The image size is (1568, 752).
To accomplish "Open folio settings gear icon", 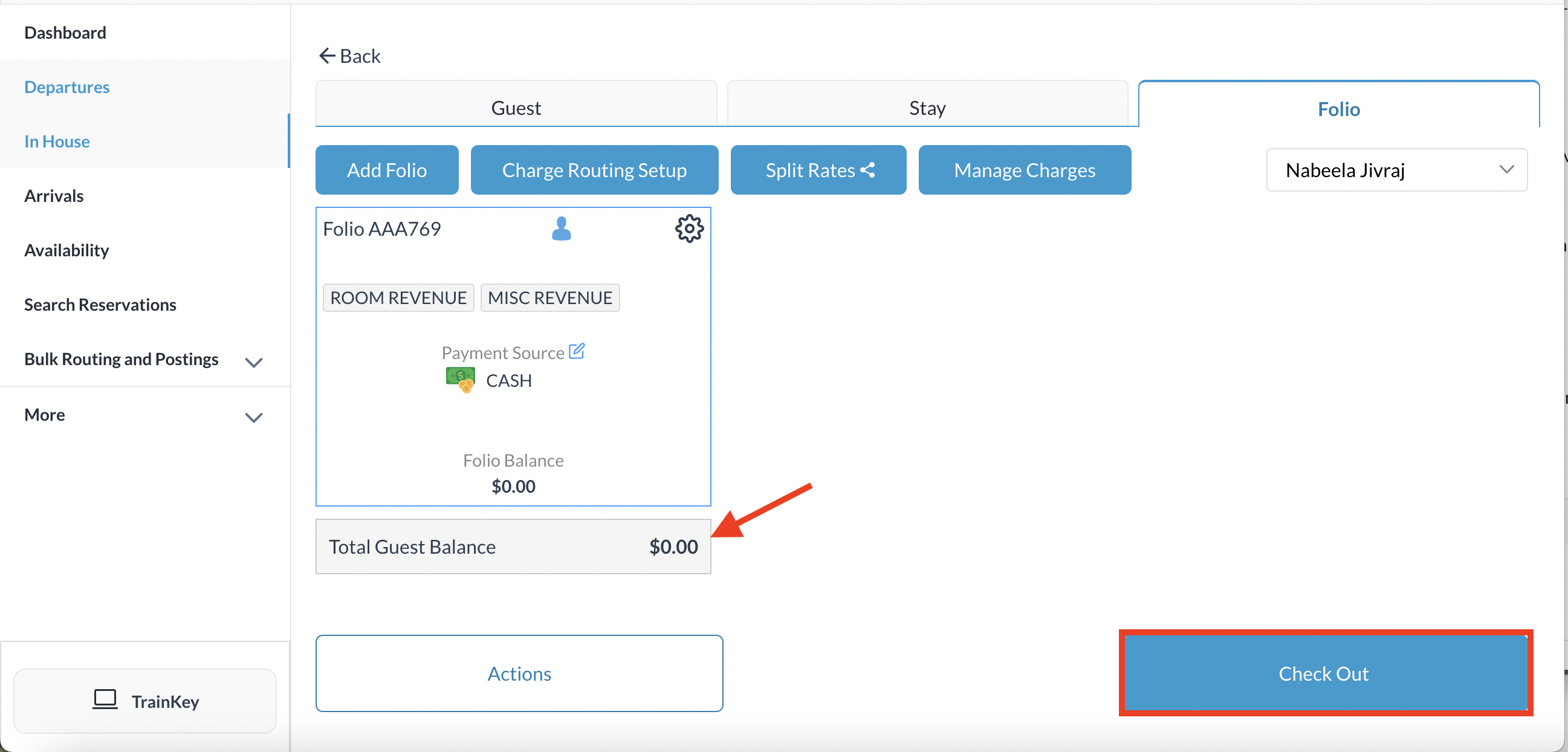I will click(689, 229).
